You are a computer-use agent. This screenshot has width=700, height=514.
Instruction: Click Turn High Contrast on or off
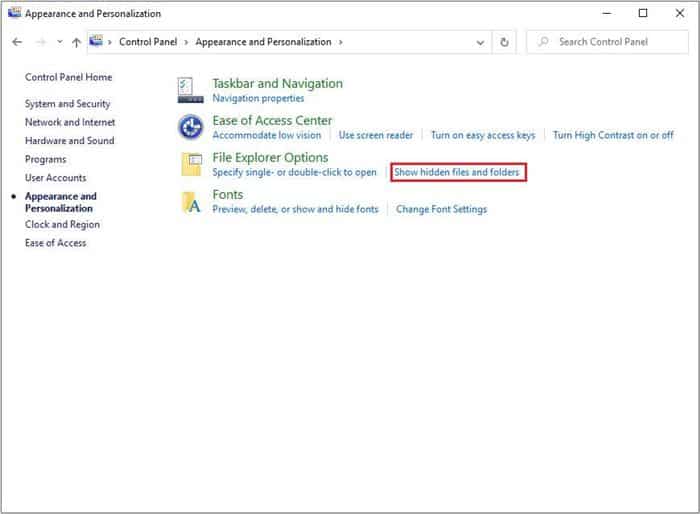pyautogui.click(x=613, y=135)
